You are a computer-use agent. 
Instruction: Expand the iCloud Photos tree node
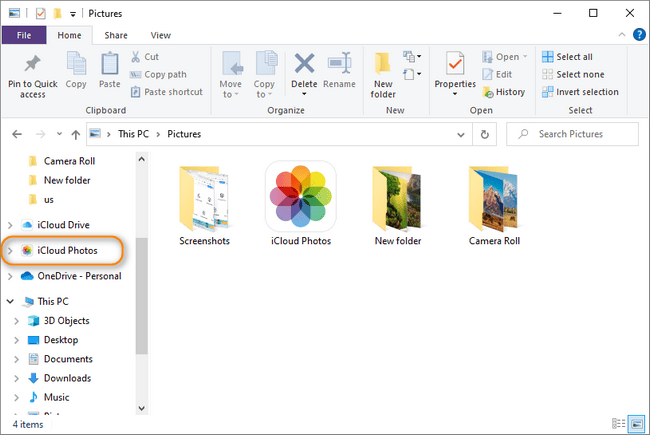click(11, 250)
